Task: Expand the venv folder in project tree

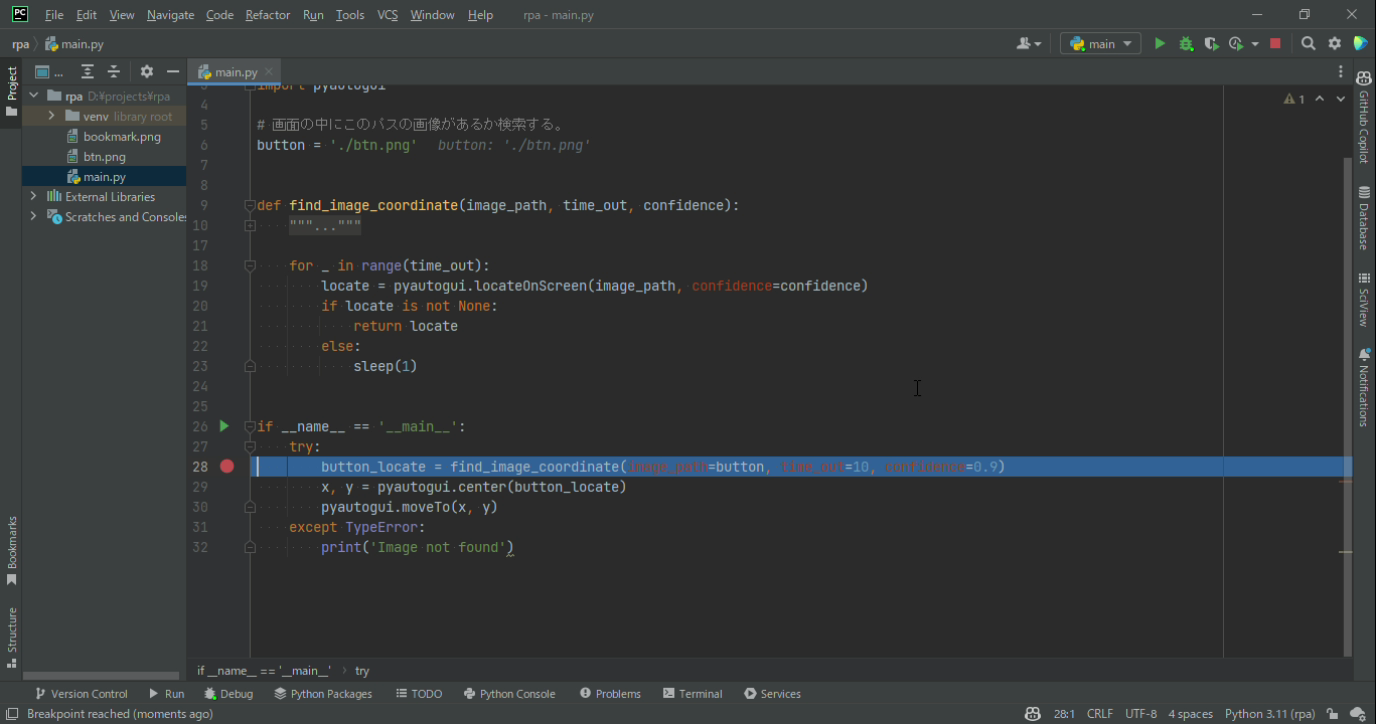Action: [52, 117]
